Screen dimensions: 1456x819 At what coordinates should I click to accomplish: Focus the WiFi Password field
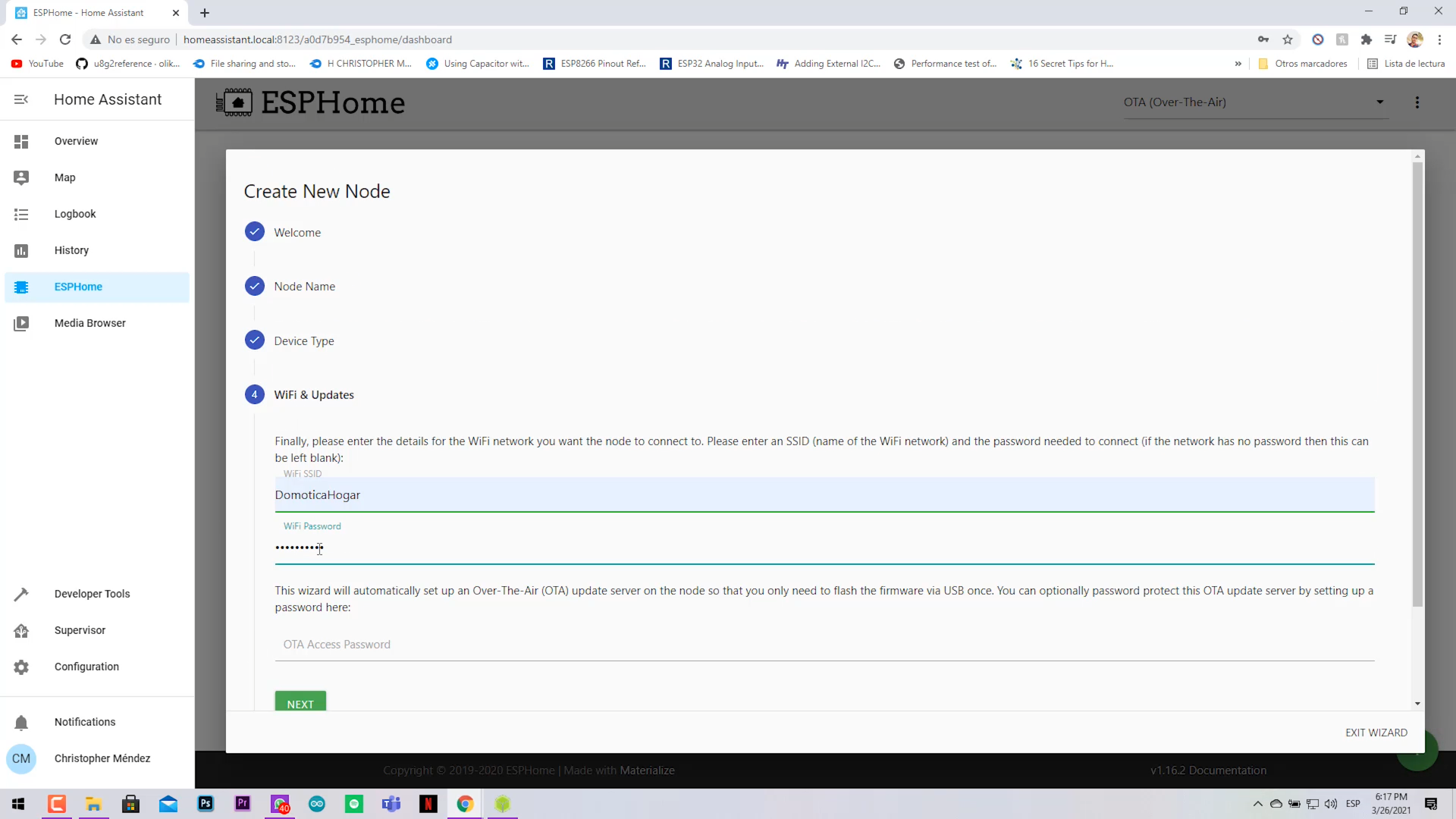(824, 548)
